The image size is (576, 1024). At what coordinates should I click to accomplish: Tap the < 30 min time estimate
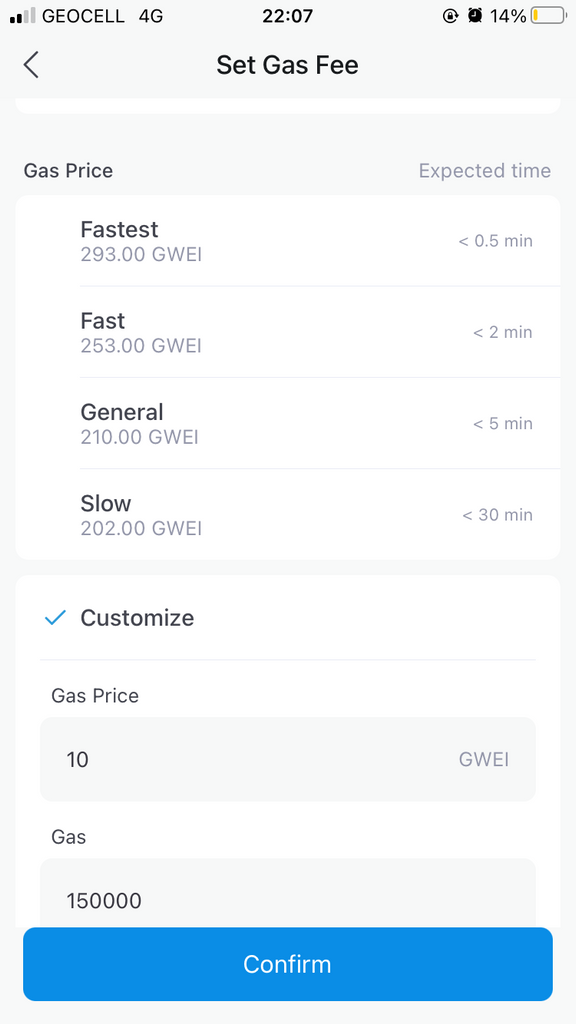pyautogui.click(x=498, y=515)
